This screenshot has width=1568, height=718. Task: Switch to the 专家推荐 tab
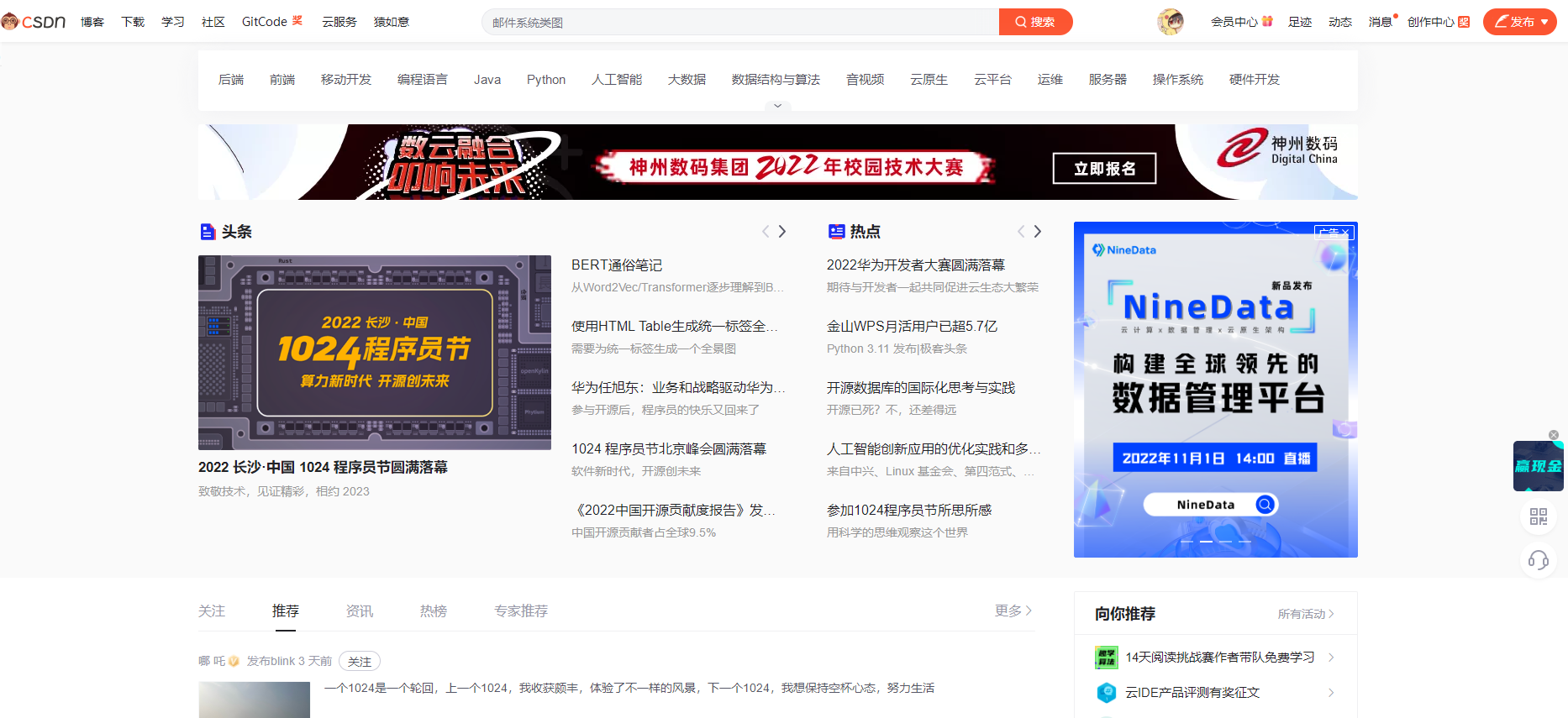pos(521,611)
